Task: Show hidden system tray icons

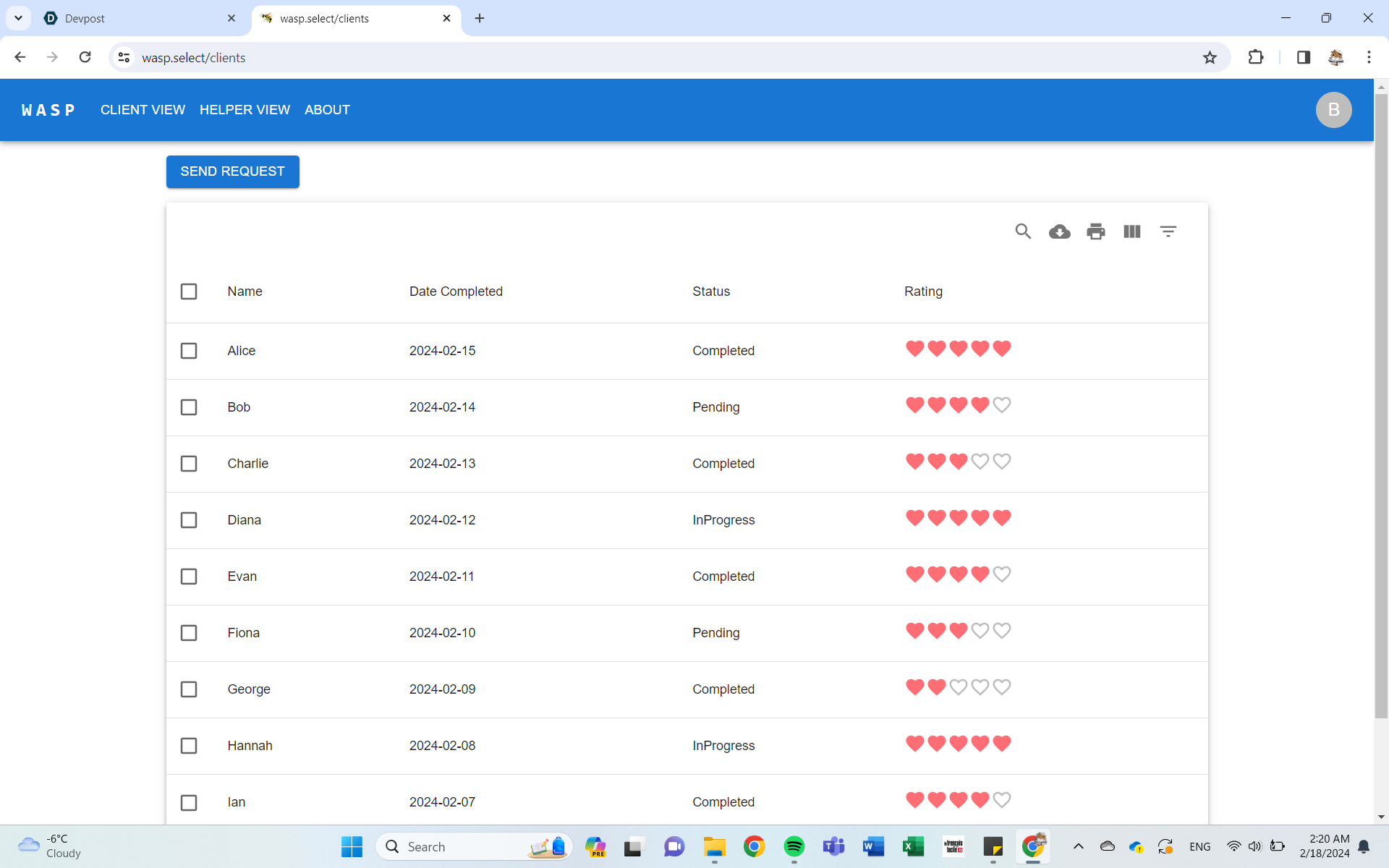Action: [x=1078, y=846]
